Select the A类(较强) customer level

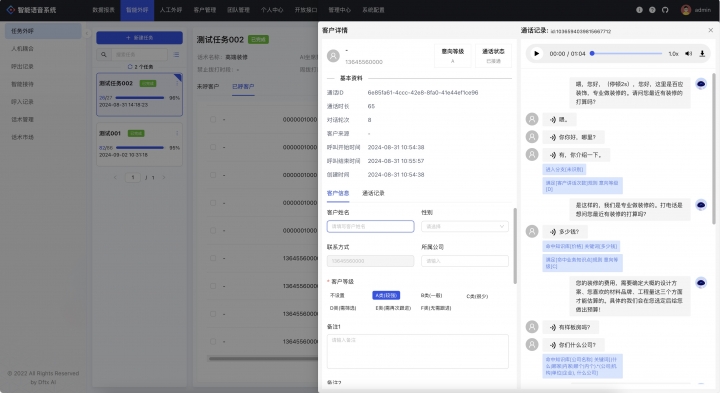(x=386, y=296)
